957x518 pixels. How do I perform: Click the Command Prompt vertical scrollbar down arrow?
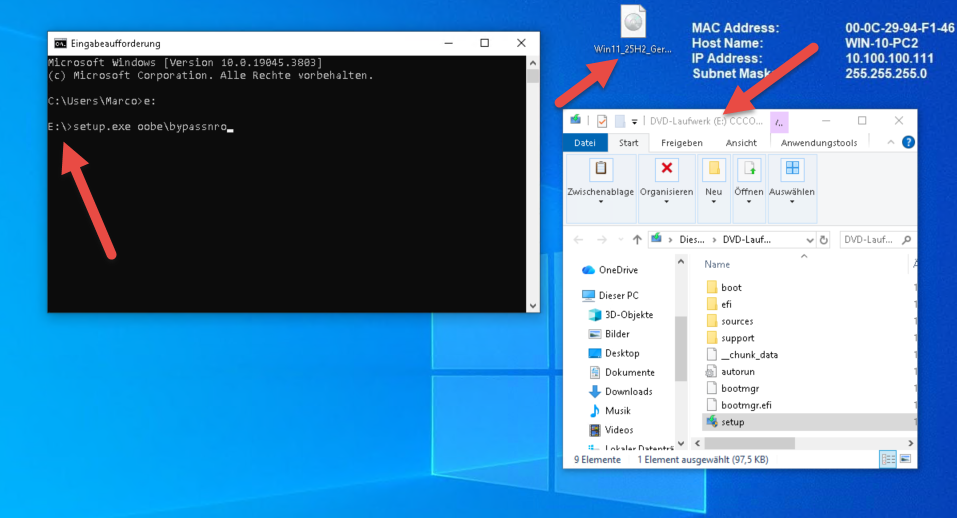click(533, 305)
